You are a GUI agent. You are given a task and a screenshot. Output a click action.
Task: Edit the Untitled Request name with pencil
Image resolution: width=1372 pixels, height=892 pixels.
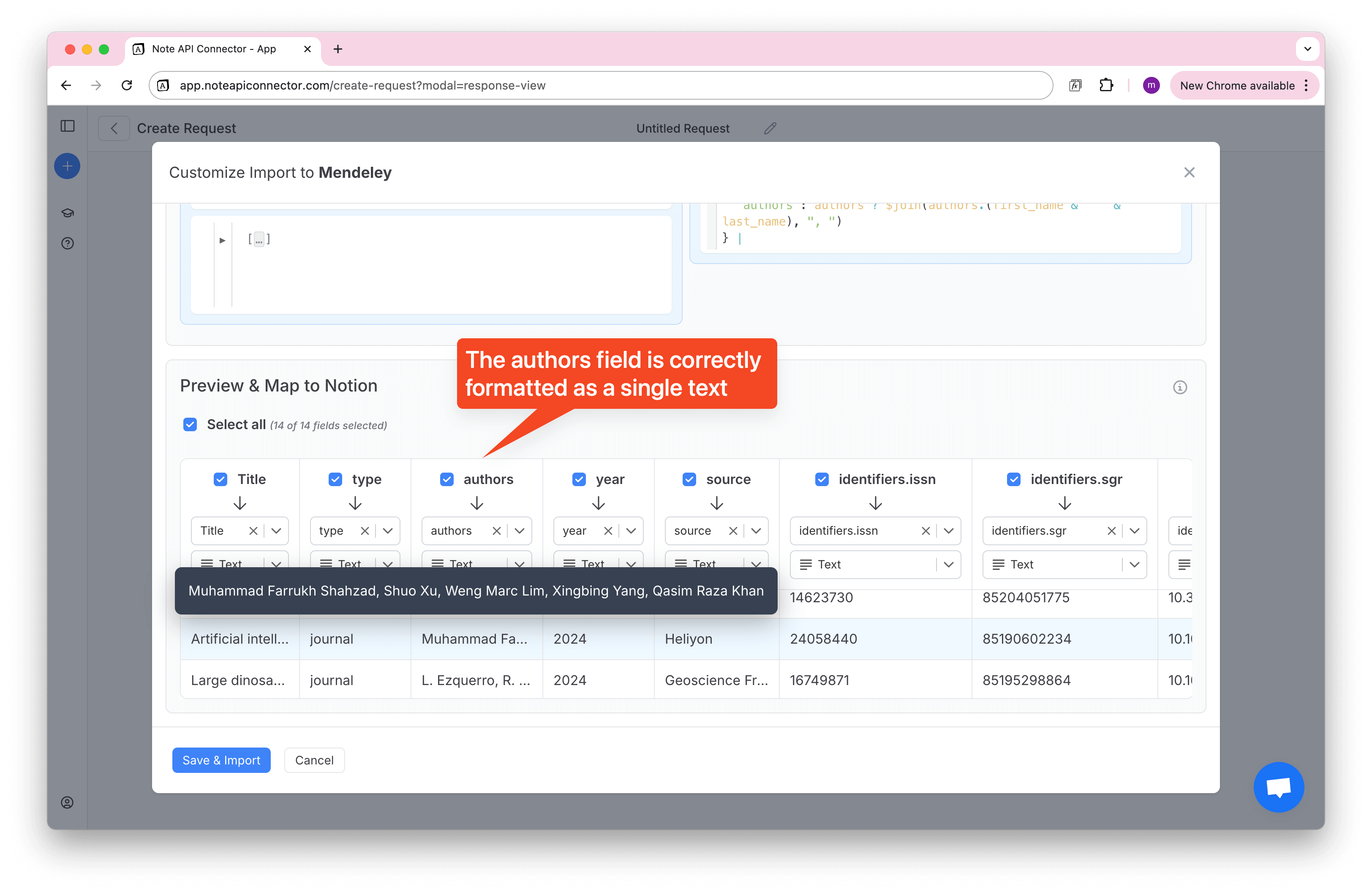770,128
